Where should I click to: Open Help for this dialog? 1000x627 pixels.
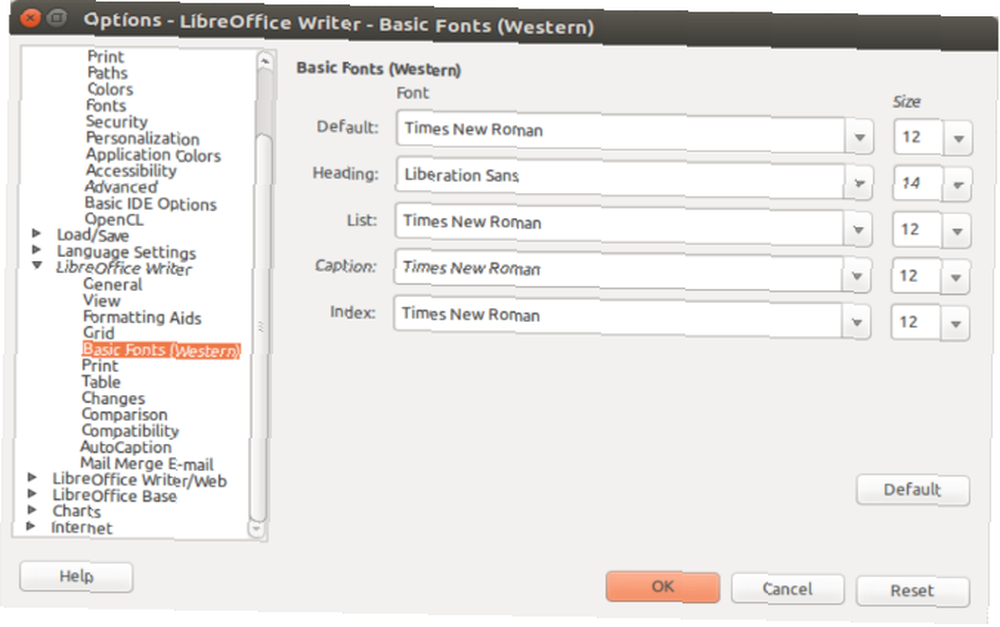coord(77,577)
